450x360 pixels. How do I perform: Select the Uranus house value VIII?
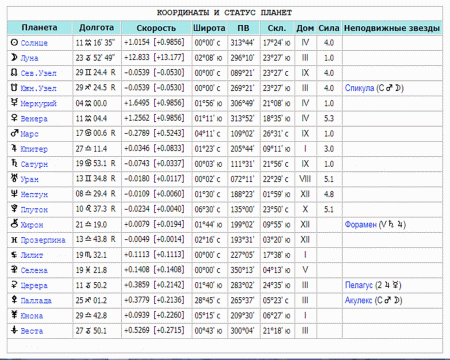coord(305,179)
